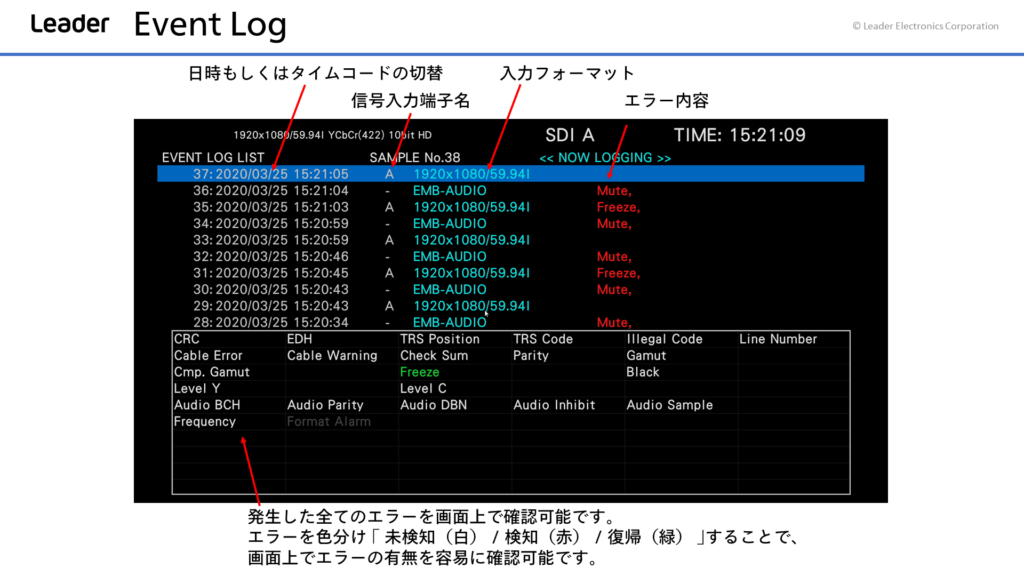1024x576 pixels.
Task: Select log entry 33 in event list
Action: (x=282, y=240)
